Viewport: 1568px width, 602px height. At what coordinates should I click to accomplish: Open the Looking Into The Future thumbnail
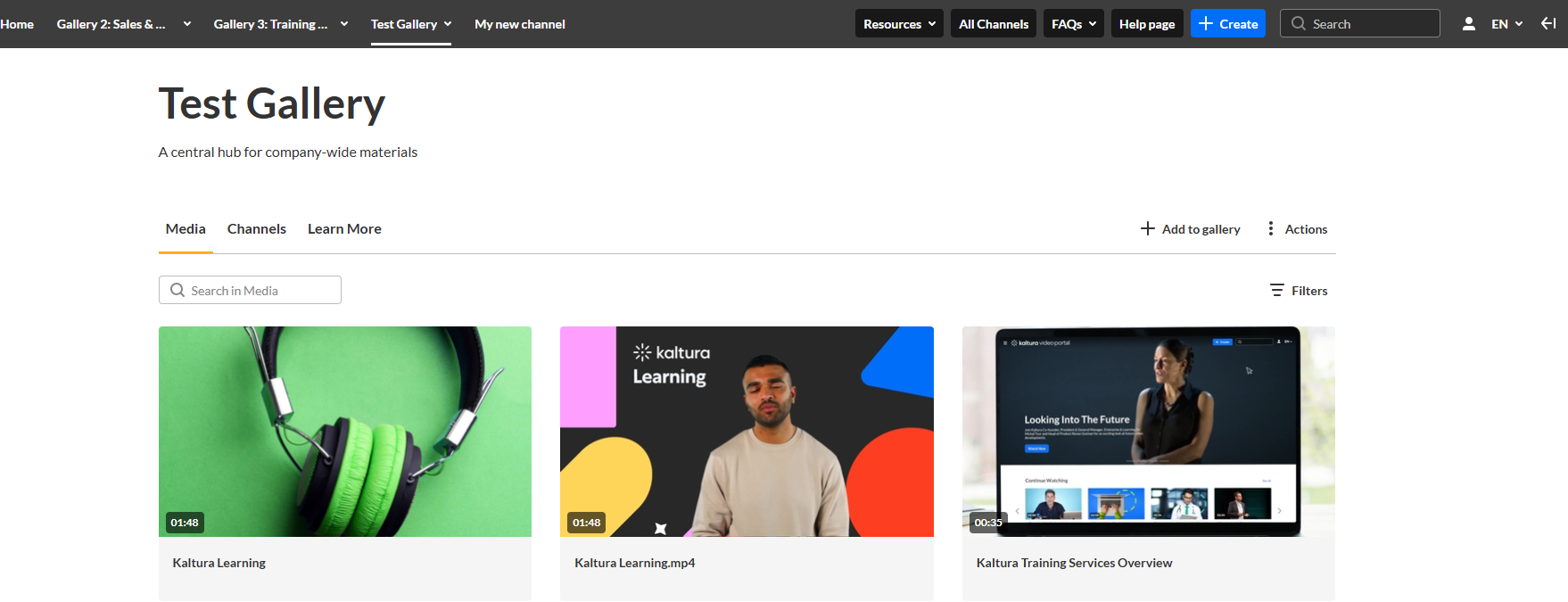[1149, 432]
